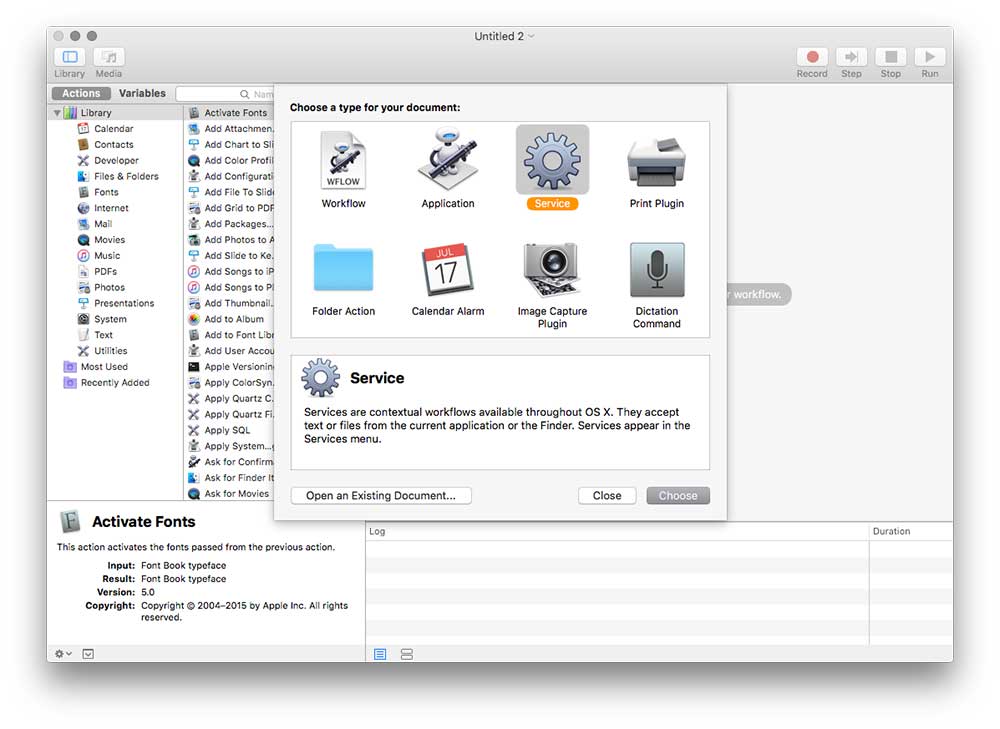Select the Workflow document type icon
The height and width of the screenshot is (729, 1000).
click(343, 159)
